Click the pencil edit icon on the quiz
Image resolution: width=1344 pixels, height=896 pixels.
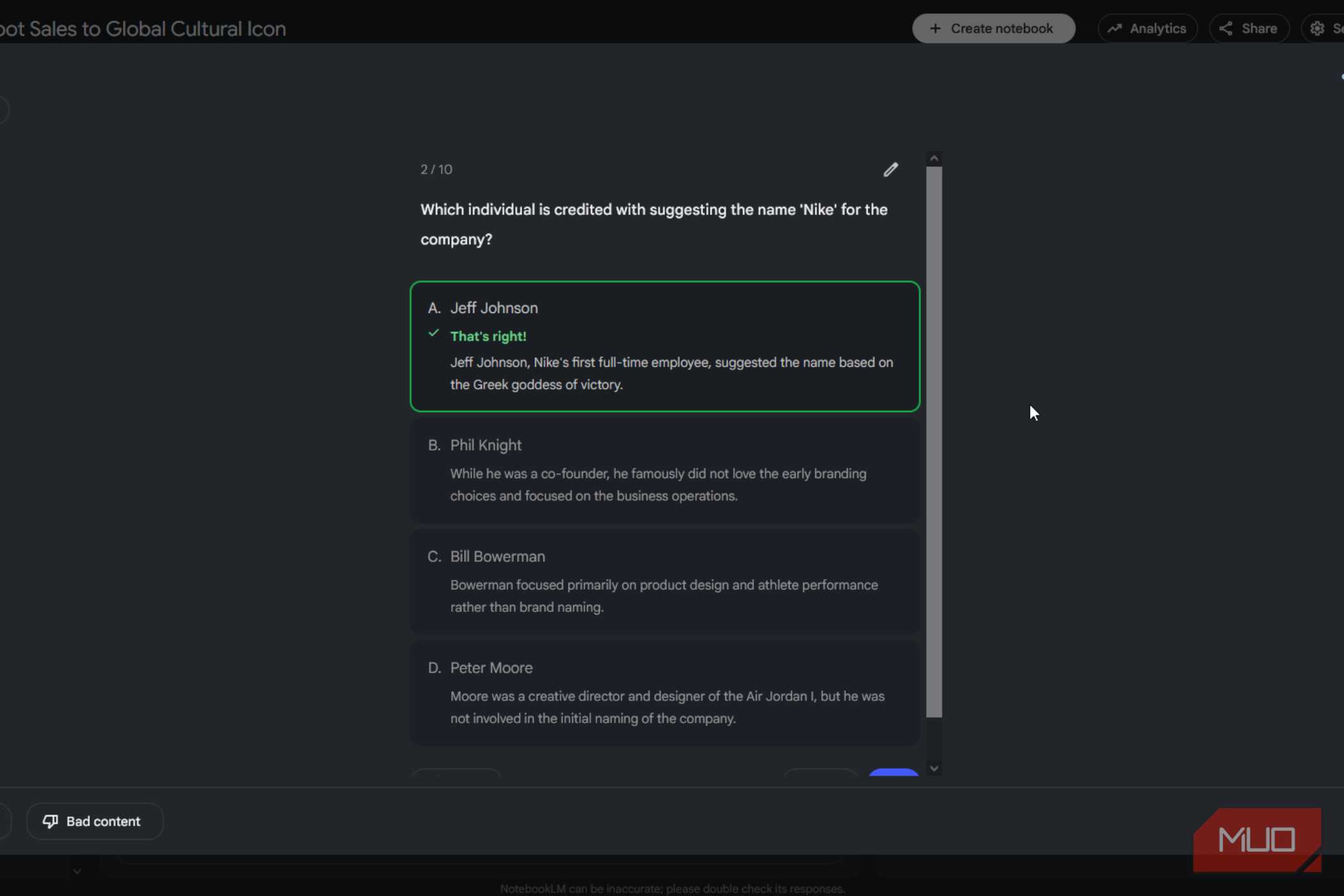(x=890, y=170)
